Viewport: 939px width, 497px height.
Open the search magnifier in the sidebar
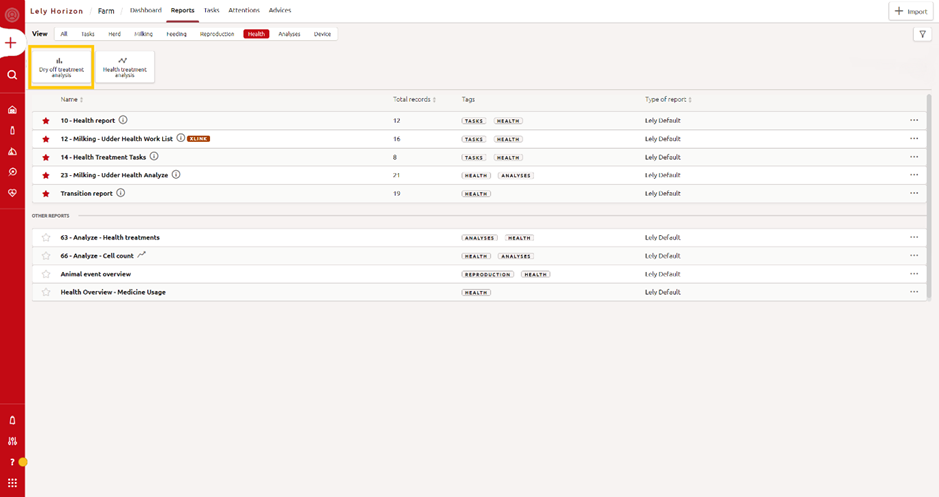click(12, 75)
